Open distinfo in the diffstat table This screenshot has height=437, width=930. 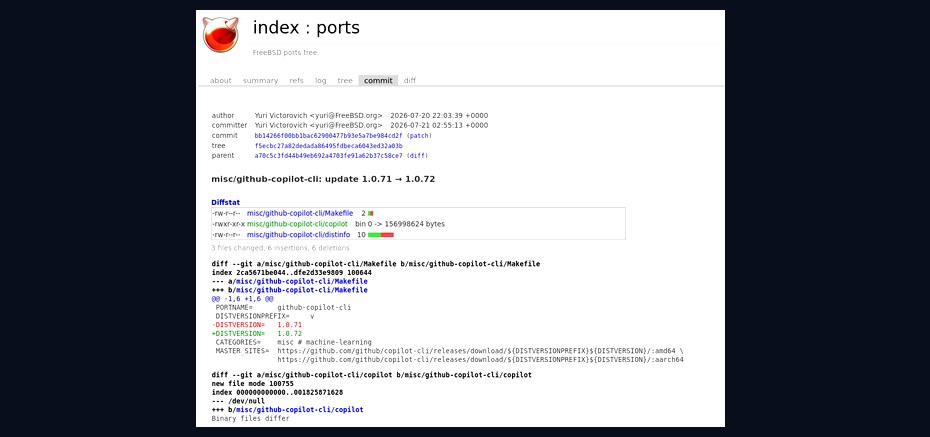tap(298, 235)
